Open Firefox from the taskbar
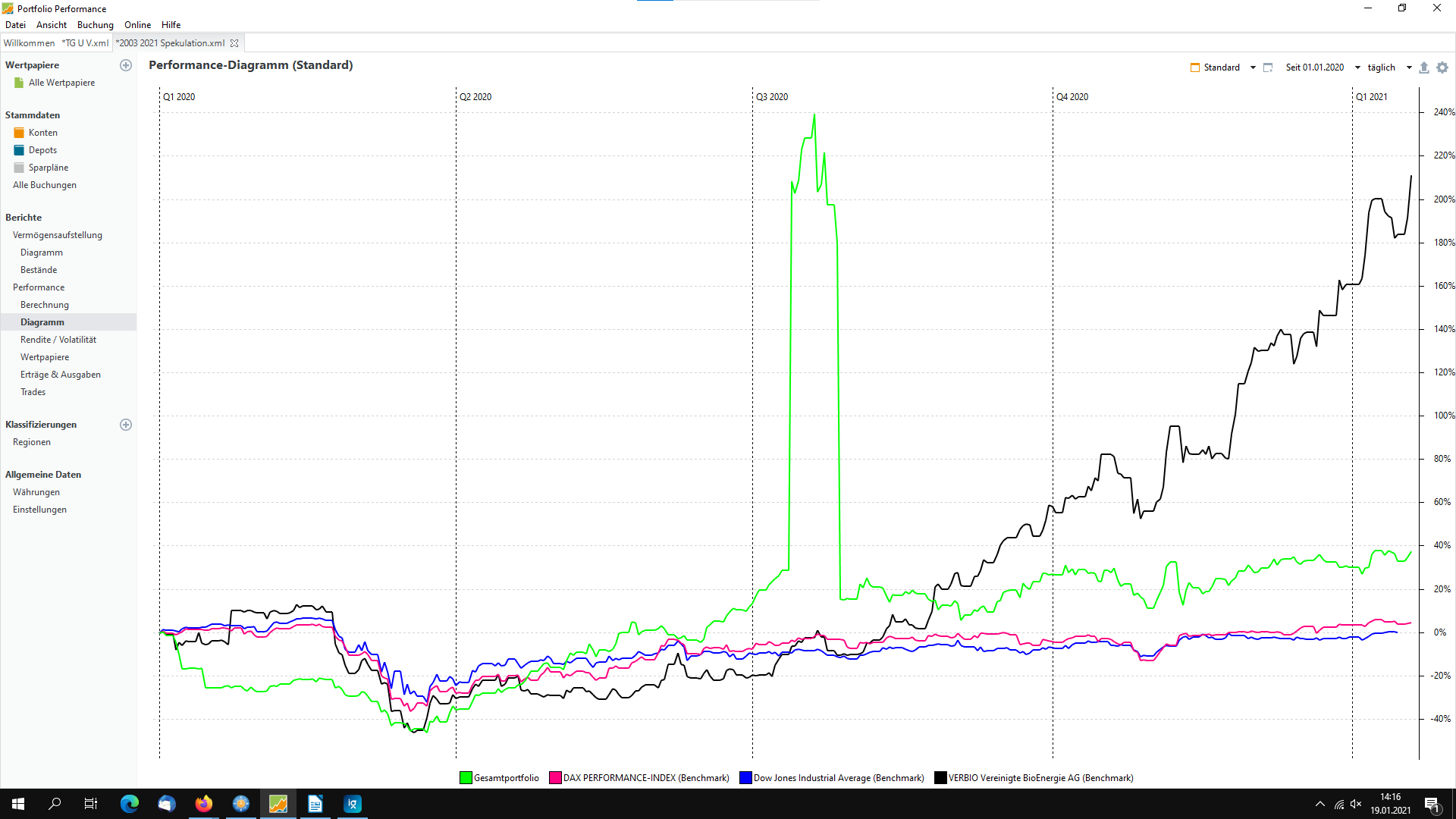The image size is (1456, 819). [x=204, y=804]
